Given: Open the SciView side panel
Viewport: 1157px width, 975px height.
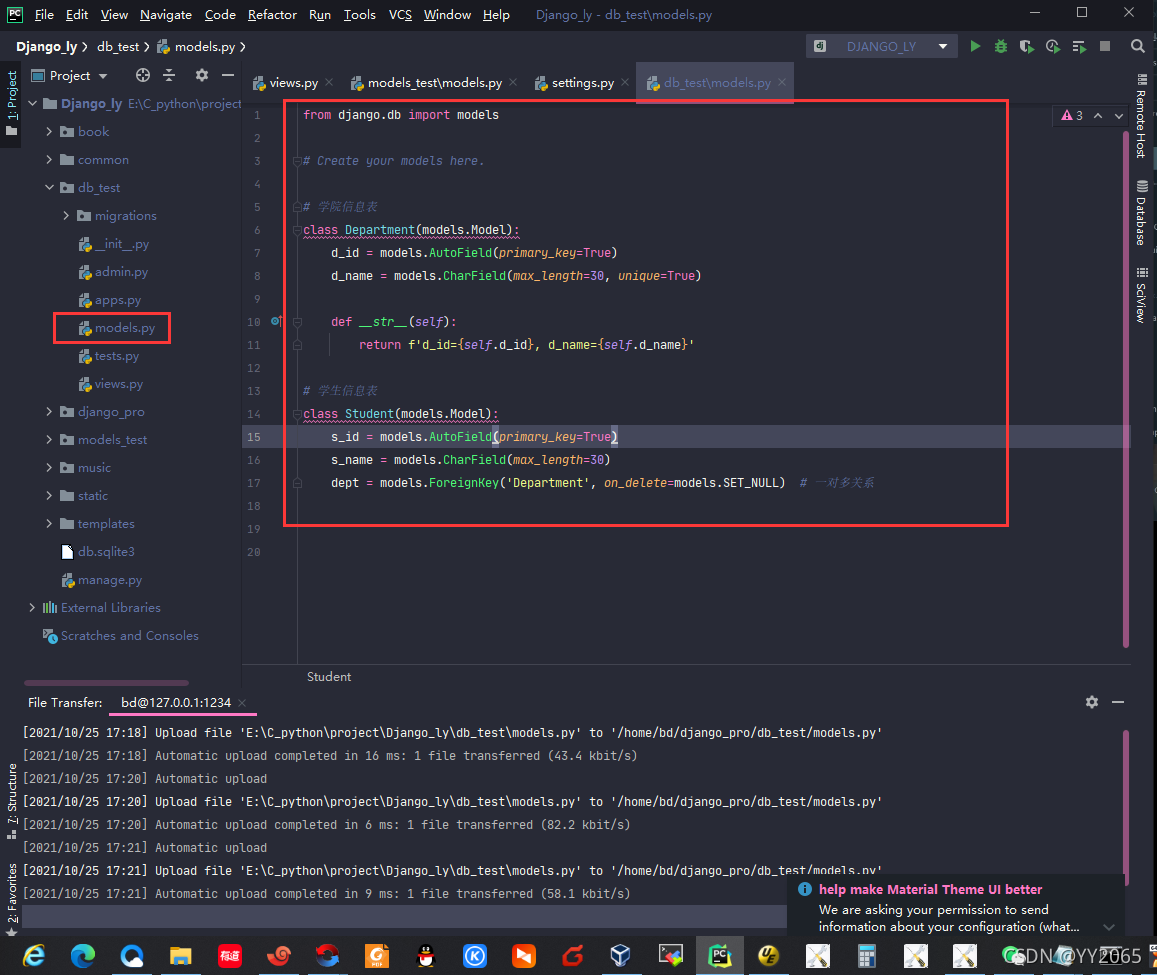Looking at the screenshot, I should 1142,295.
